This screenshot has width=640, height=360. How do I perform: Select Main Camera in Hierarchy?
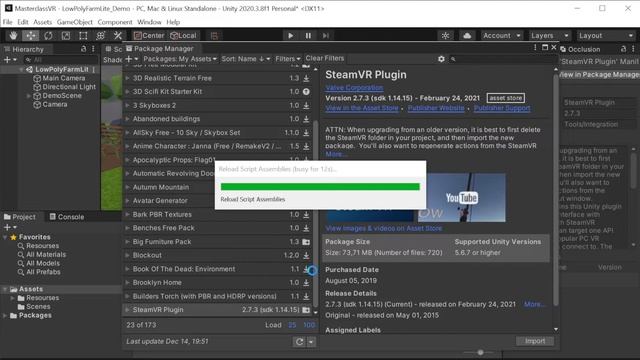click(64, 78)
